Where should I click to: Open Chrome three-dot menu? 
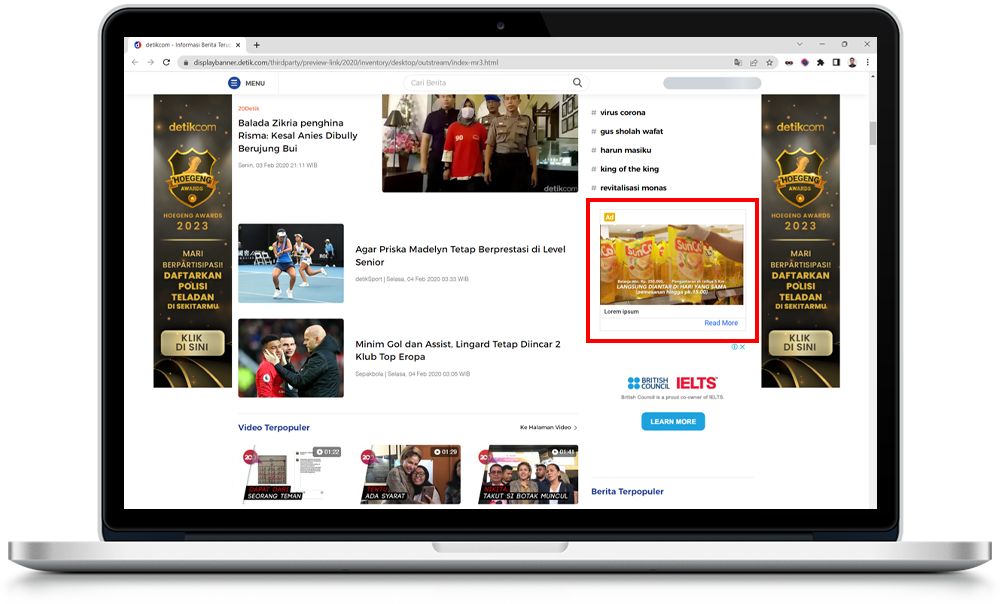tap(868, 62)
